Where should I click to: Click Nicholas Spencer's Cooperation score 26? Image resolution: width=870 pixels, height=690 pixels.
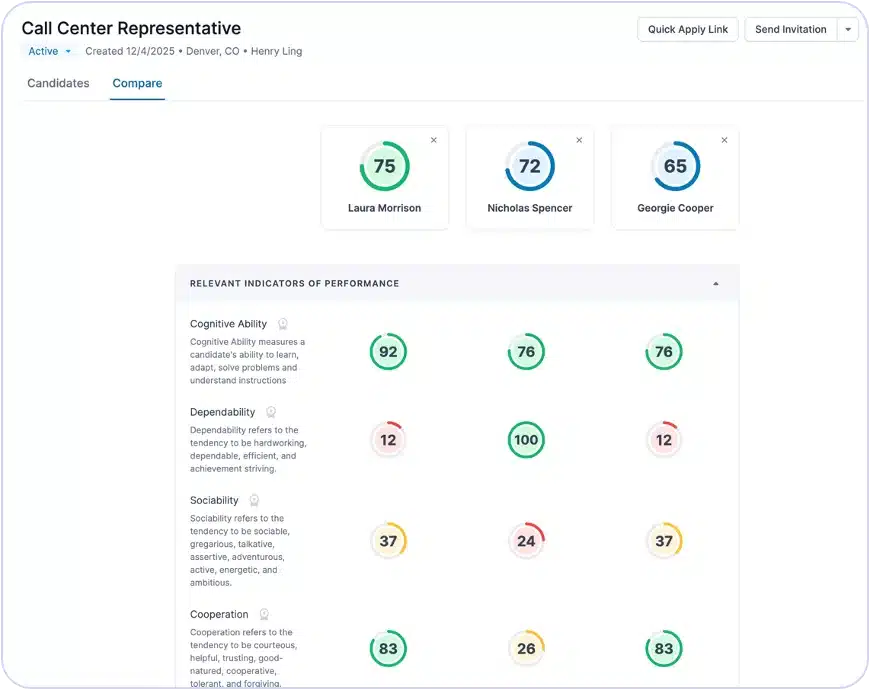pos(526,648)
